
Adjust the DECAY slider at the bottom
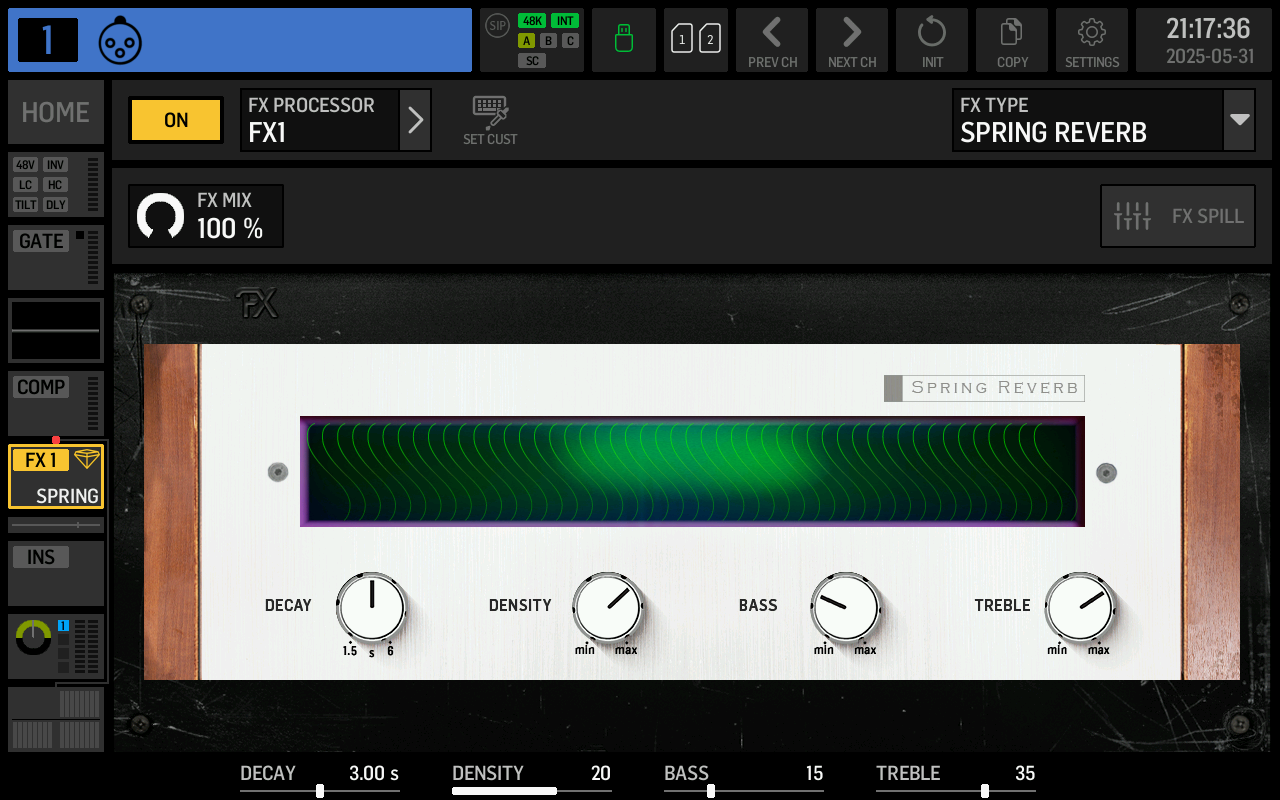(319, 790)
